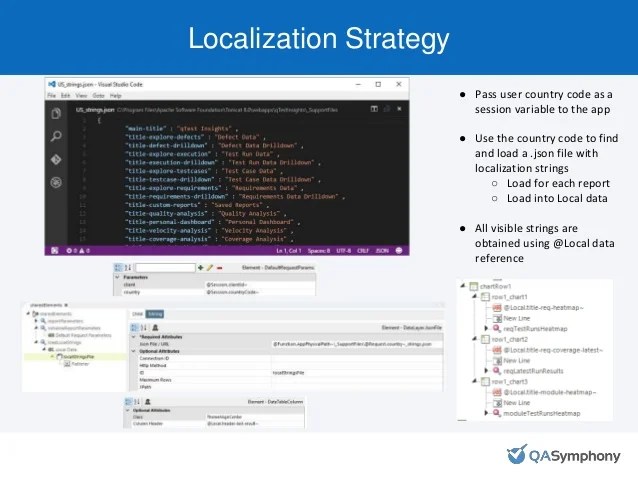Collapse the chartRow1 tree node

click(x=463, y=286)
